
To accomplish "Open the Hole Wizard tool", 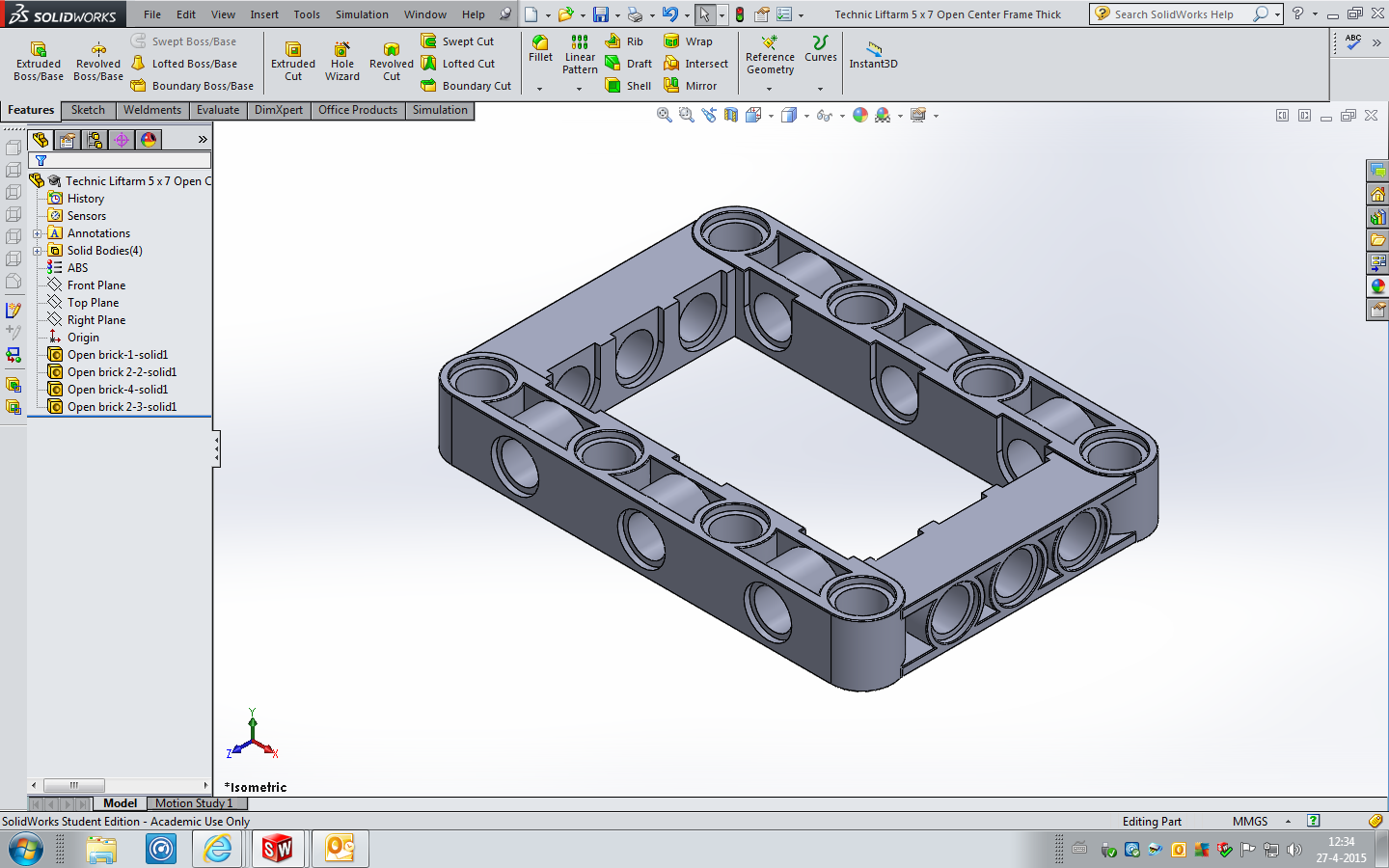I will pos(342,61).
